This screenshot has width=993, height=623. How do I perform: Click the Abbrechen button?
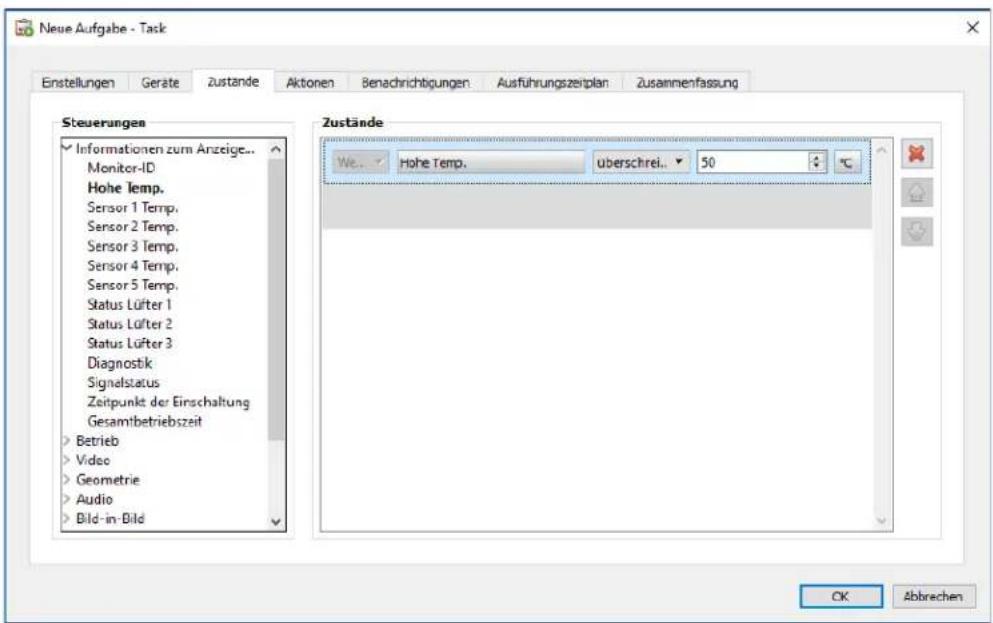(x=933, y=596)
